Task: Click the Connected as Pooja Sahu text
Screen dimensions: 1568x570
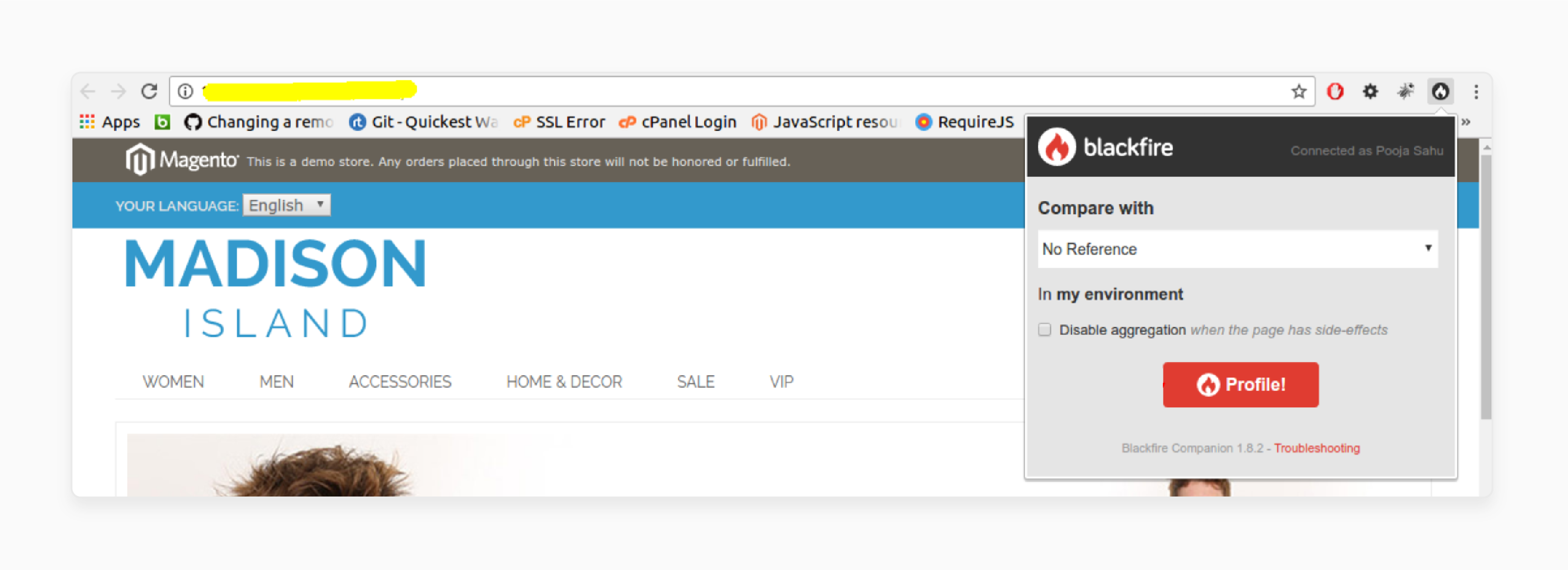Action: pos(1366,151)
